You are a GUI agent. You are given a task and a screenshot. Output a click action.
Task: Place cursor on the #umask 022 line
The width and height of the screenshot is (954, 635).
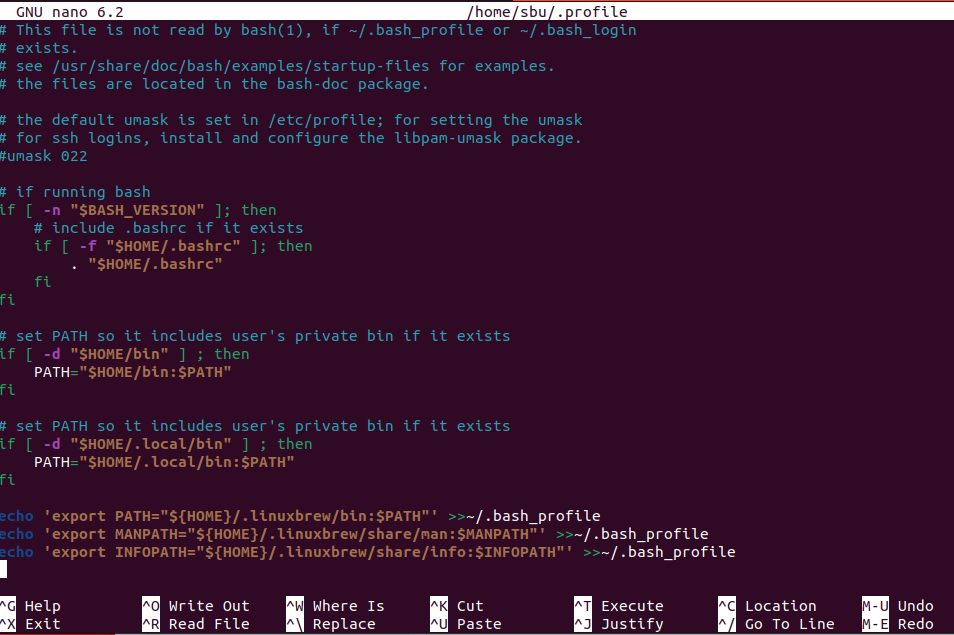(44, 156)
